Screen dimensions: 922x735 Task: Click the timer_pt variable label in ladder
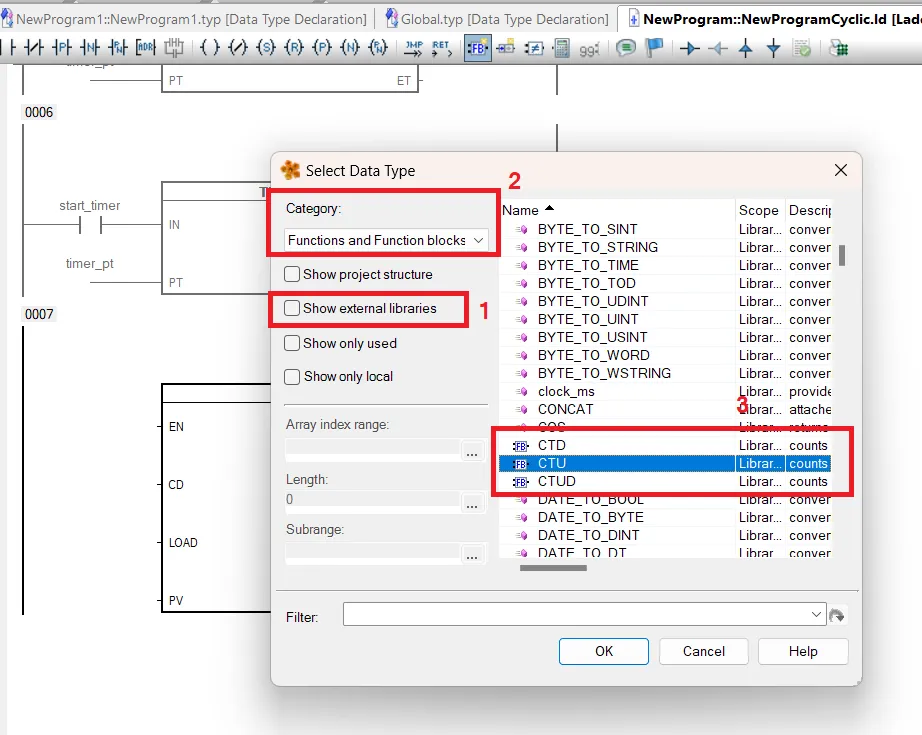tap(89, 263)
